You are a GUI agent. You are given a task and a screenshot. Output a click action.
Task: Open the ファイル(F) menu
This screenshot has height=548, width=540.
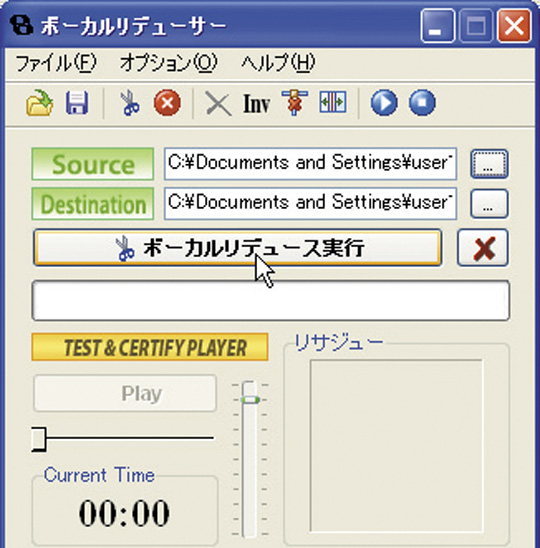coord(56,64)
